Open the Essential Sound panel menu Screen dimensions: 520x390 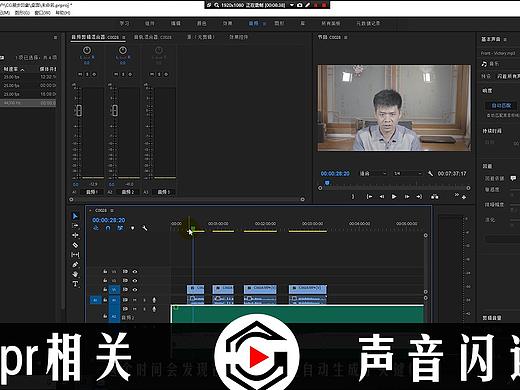[505, 39]
